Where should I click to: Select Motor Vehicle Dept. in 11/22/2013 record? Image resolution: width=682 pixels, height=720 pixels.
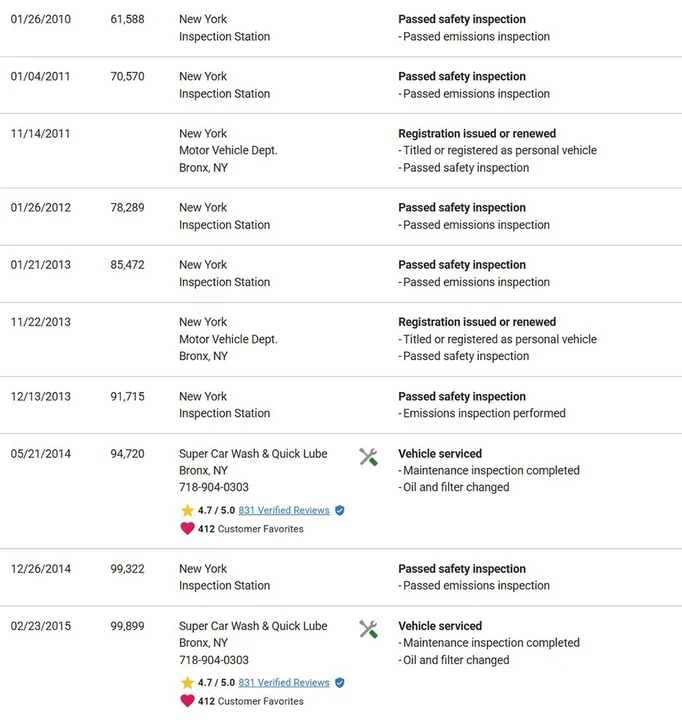point(228,339)
